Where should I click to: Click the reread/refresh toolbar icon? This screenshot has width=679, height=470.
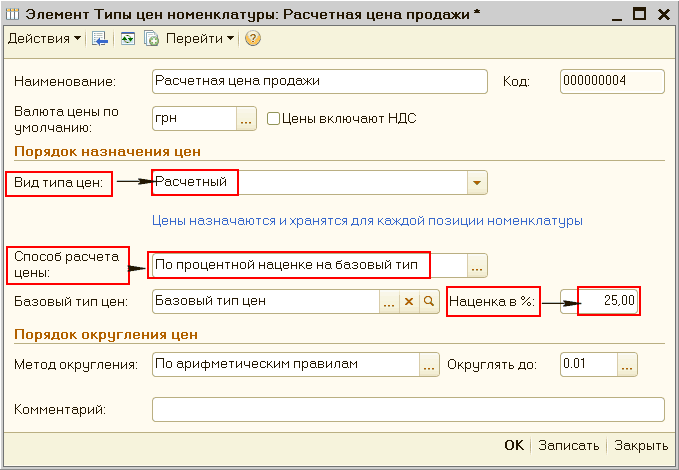[127, 39]
